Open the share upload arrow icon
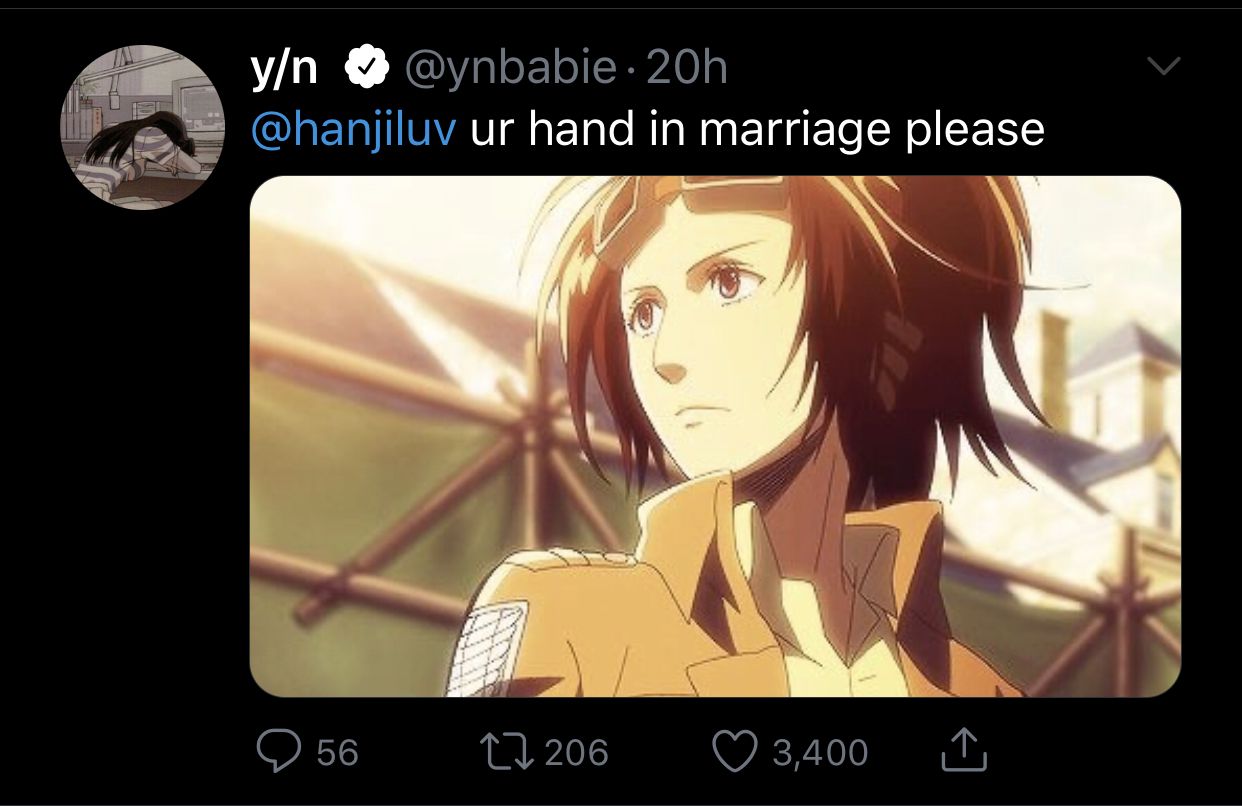The width and height of the screenshot is (1242, 806). coord(964,749)
